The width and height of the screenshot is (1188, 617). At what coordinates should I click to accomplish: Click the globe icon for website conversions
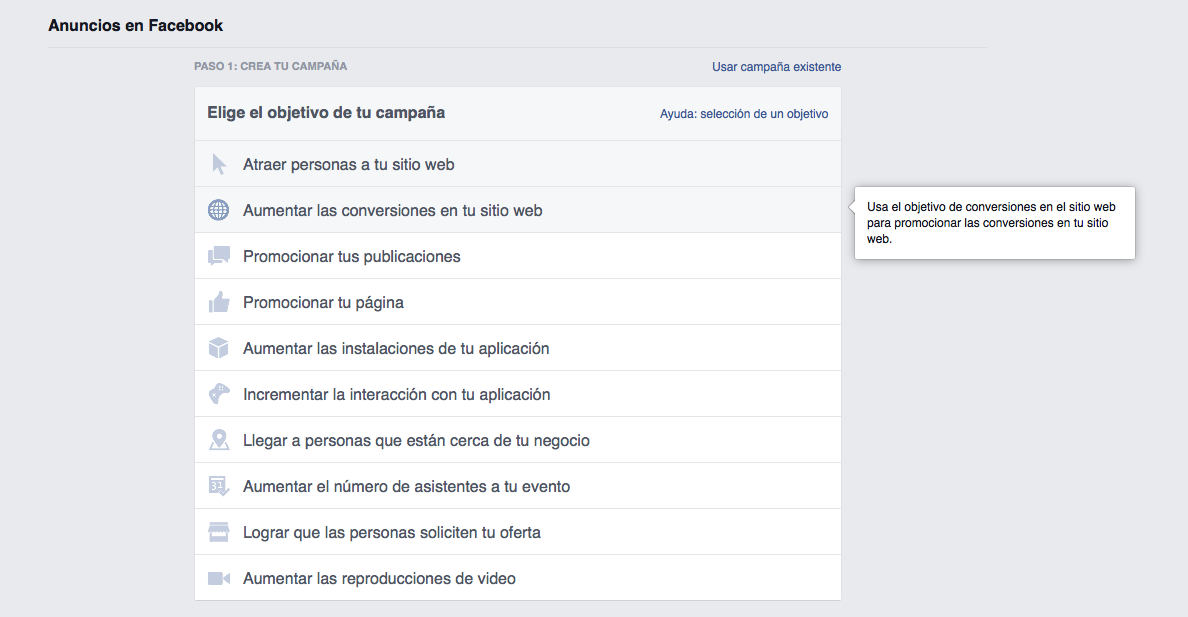point(218,210)
